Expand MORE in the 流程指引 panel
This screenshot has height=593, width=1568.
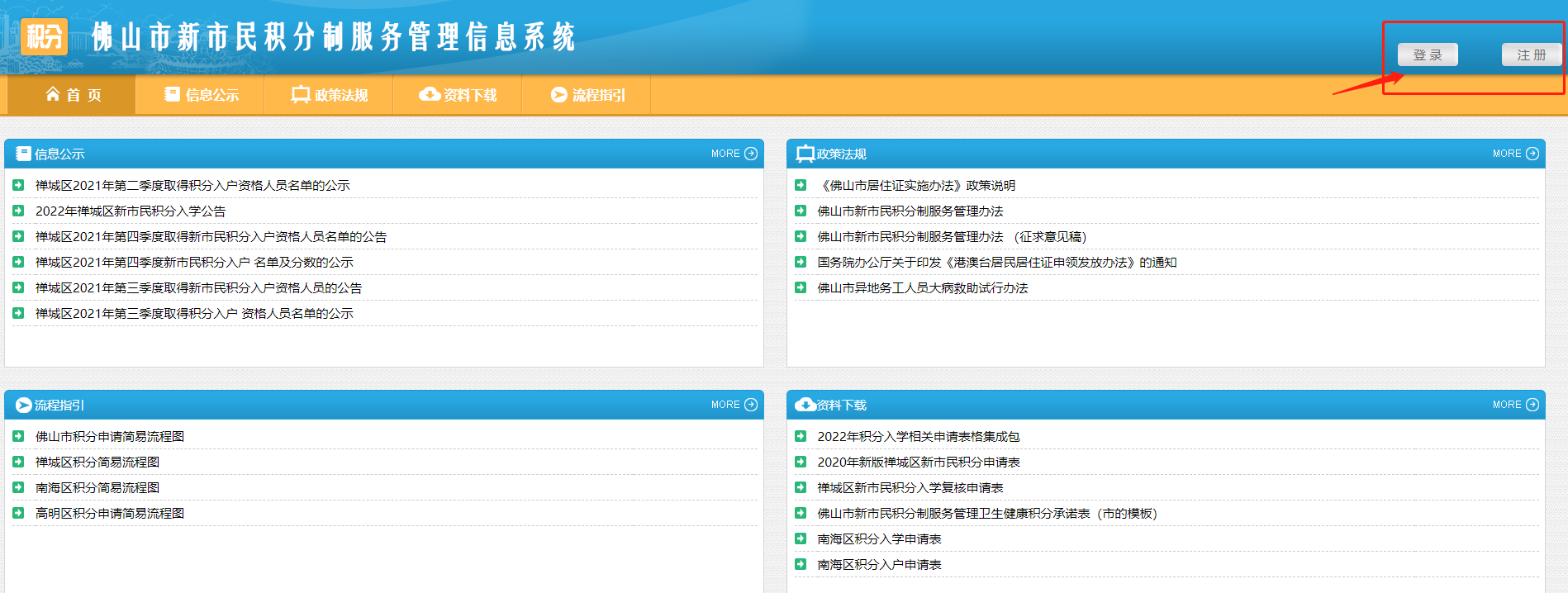click(734, 405)
